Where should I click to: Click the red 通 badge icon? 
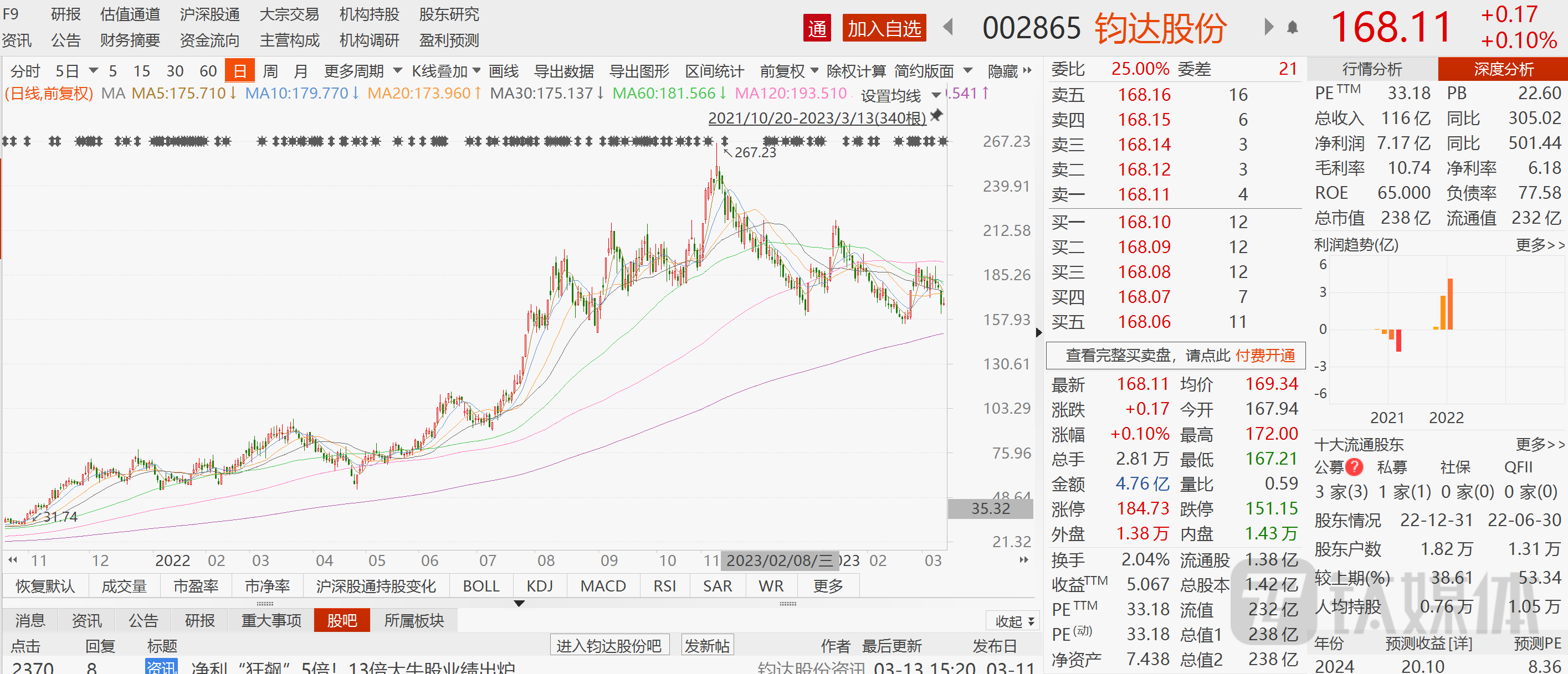[x=817, y=28]
